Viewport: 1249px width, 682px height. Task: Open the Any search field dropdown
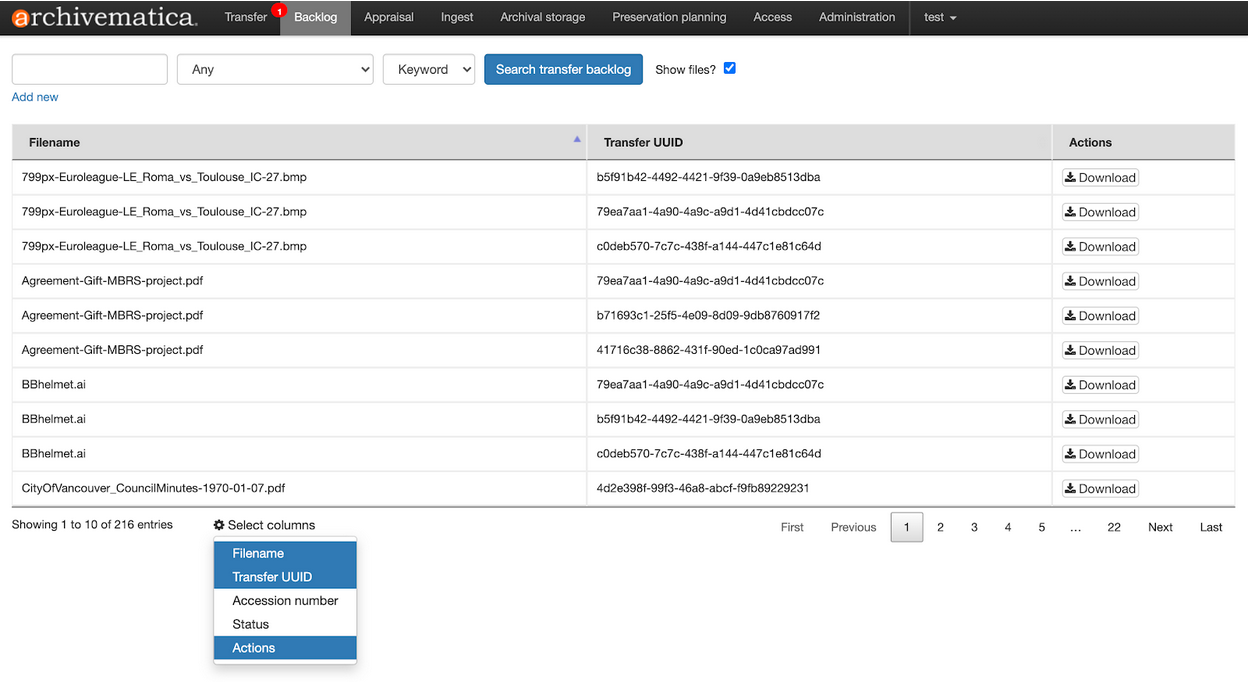coord(275,69)
